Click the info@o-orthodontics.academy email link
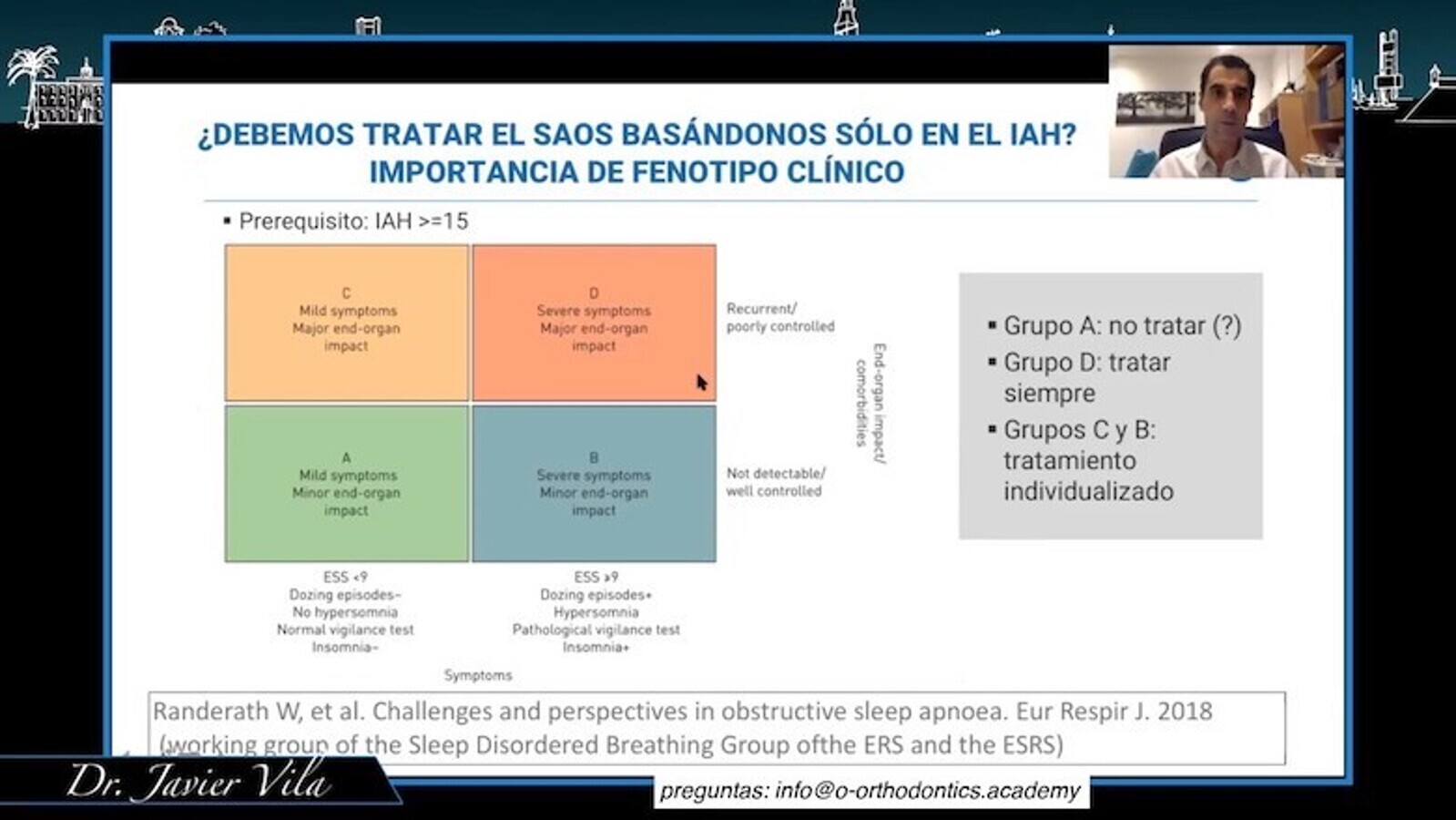Viewport: 1456px width, 820px height. pyautogui.click(x=870, y=790)
